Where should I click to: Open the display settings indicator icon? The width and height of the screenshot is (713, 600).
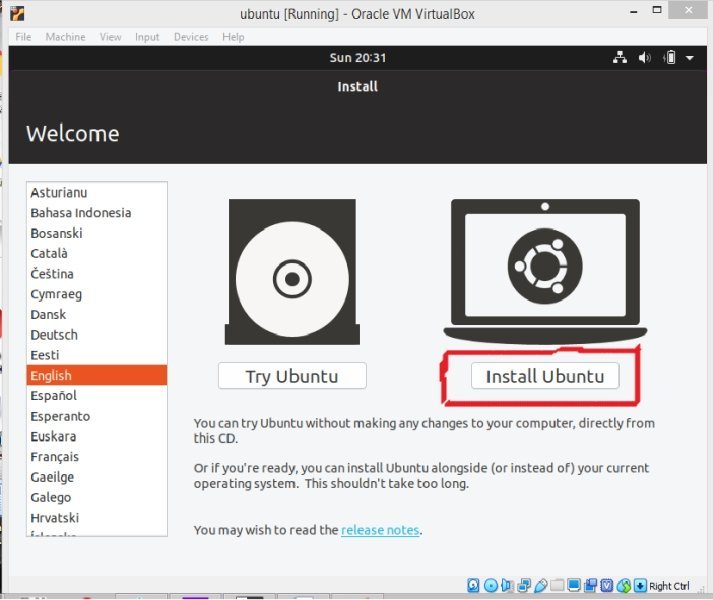coord(574,585)
